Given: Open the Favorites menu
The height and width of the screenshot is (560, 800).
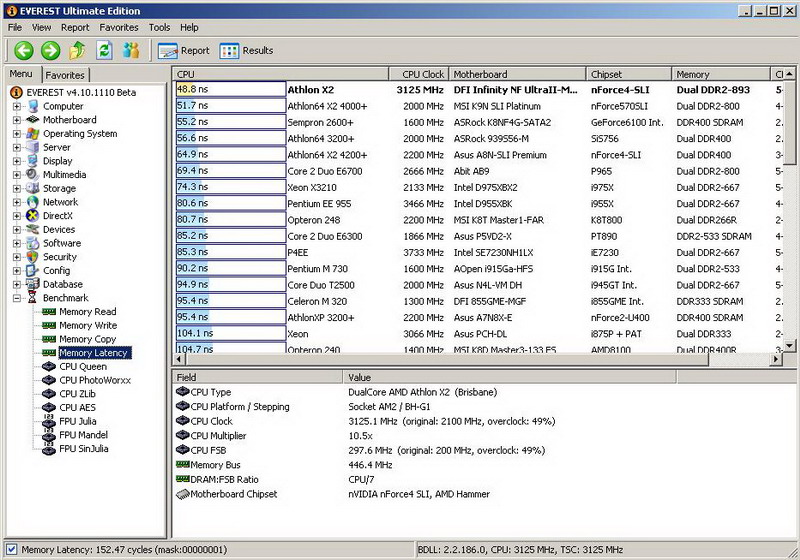Looking at the screenshot, I should 119,28.
